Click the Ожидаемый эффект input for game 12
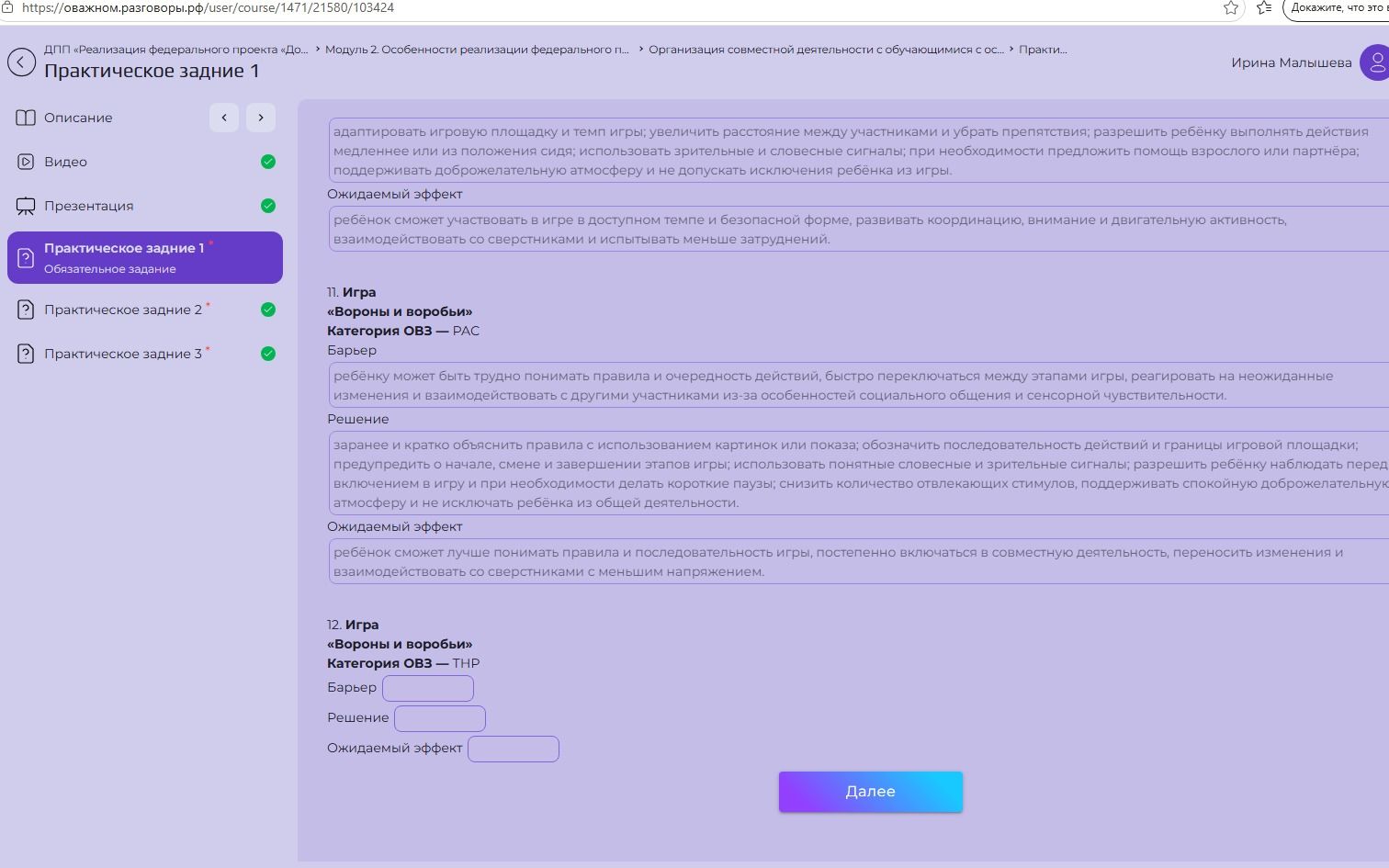 point(514,749)
